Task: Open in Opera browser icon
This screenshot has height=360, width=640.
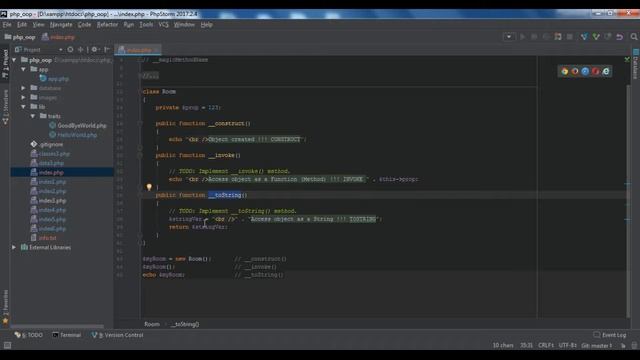Action: 596,71
